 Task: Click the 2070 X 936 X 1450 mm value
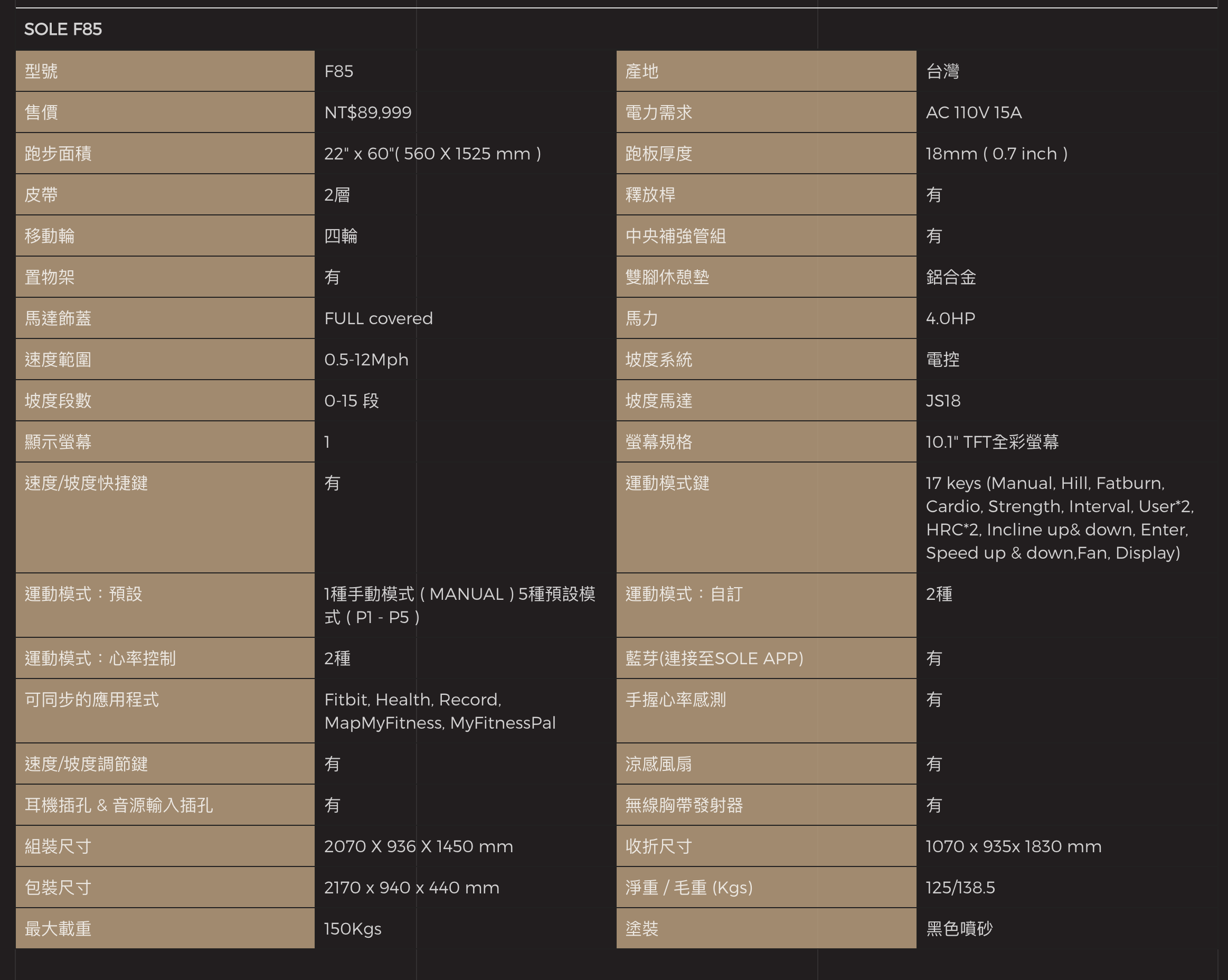tap(418, 846)
